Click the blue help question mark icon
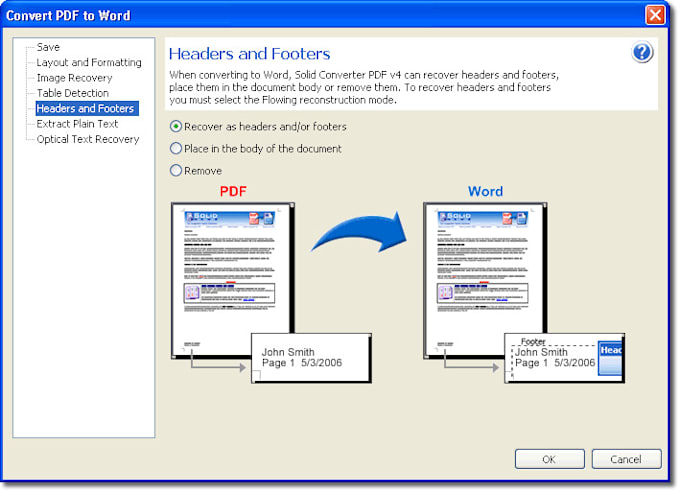680x492 pixels. point(642,53)
